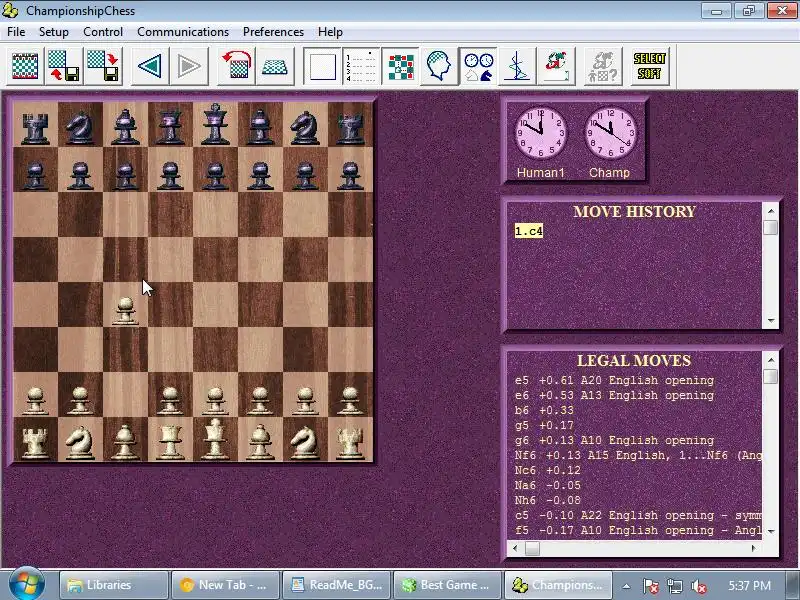Screen dimensions: 800x600
Task: Open the Setup menu
Action: (54, 32)
